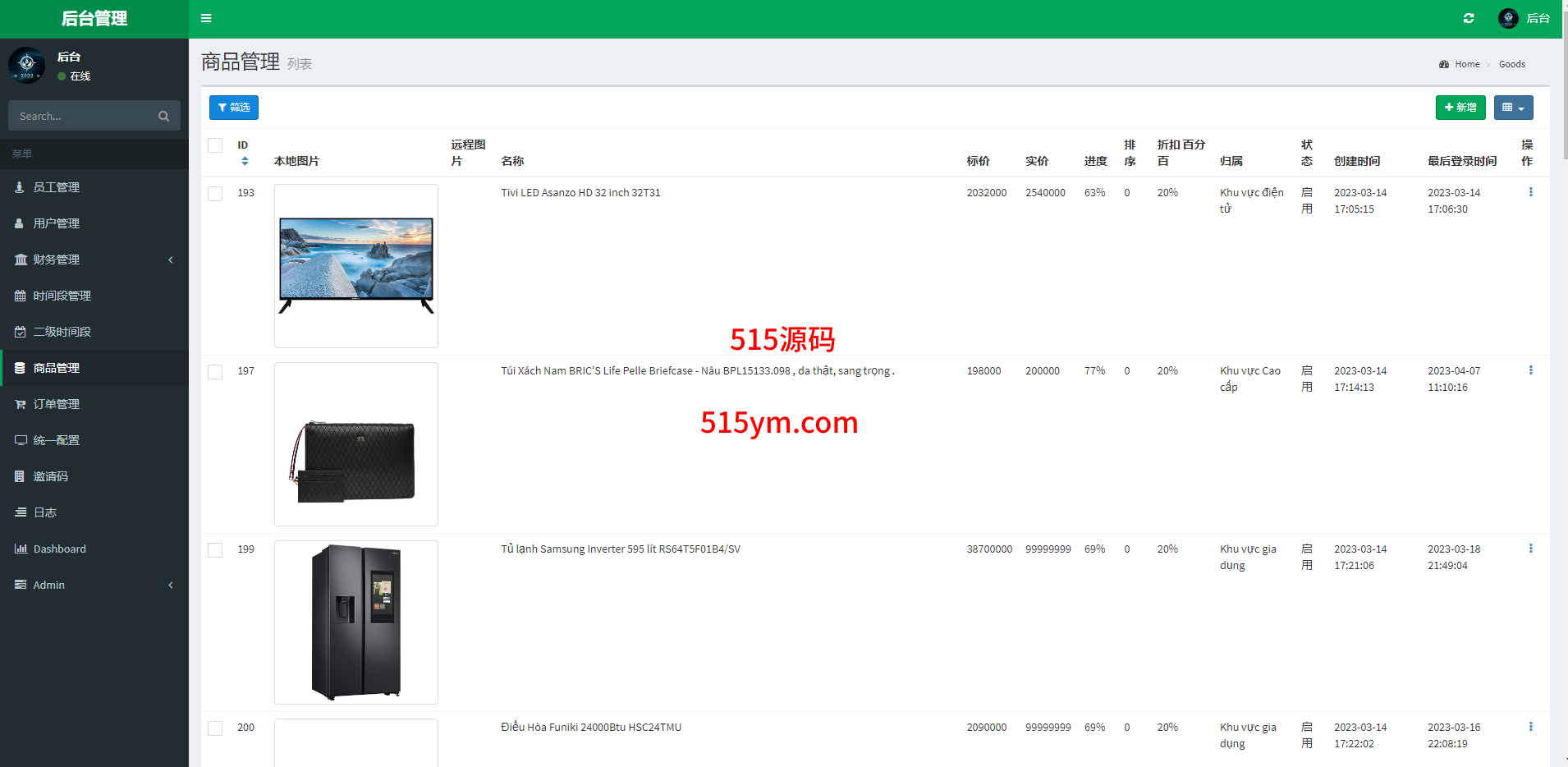Click the 筛选 filter button
Screen dimensions: 1568x767
[x=234, y=108]
